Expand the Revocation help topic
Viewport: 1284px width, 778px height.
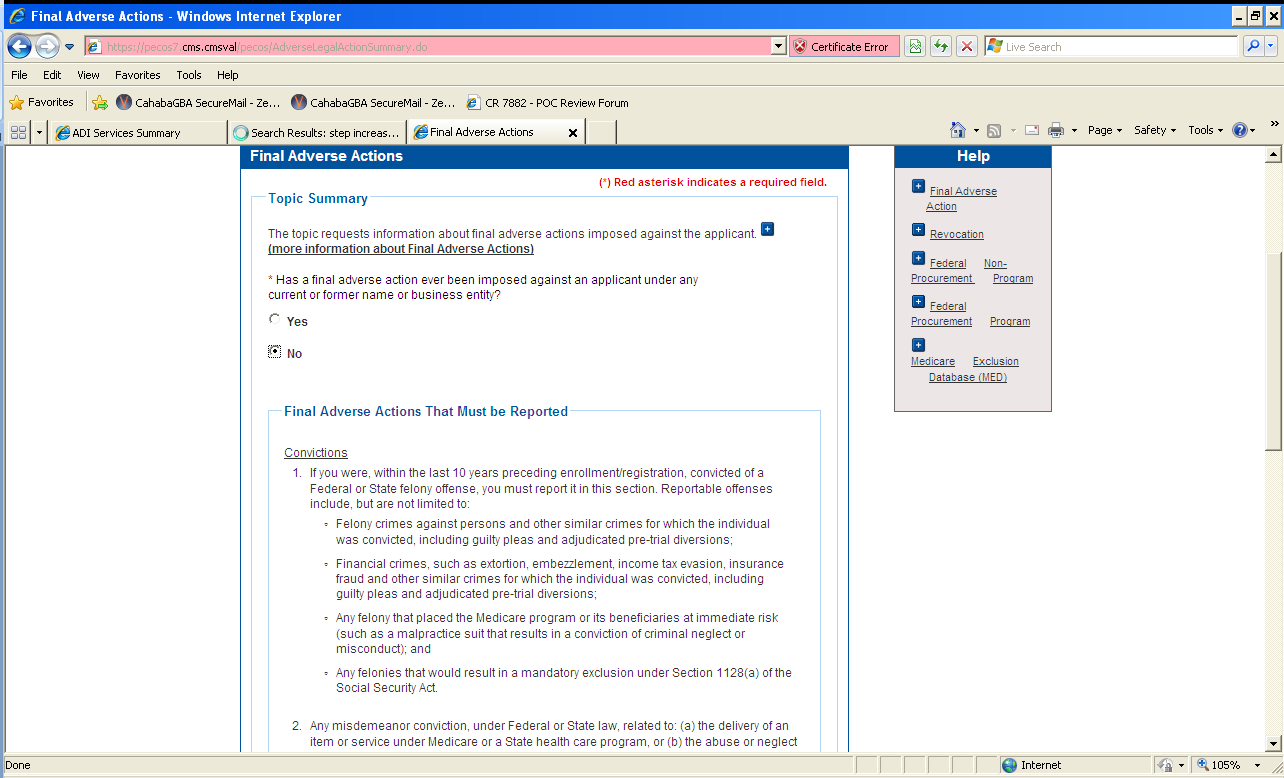pyautogui.click(x=918, y=229)
